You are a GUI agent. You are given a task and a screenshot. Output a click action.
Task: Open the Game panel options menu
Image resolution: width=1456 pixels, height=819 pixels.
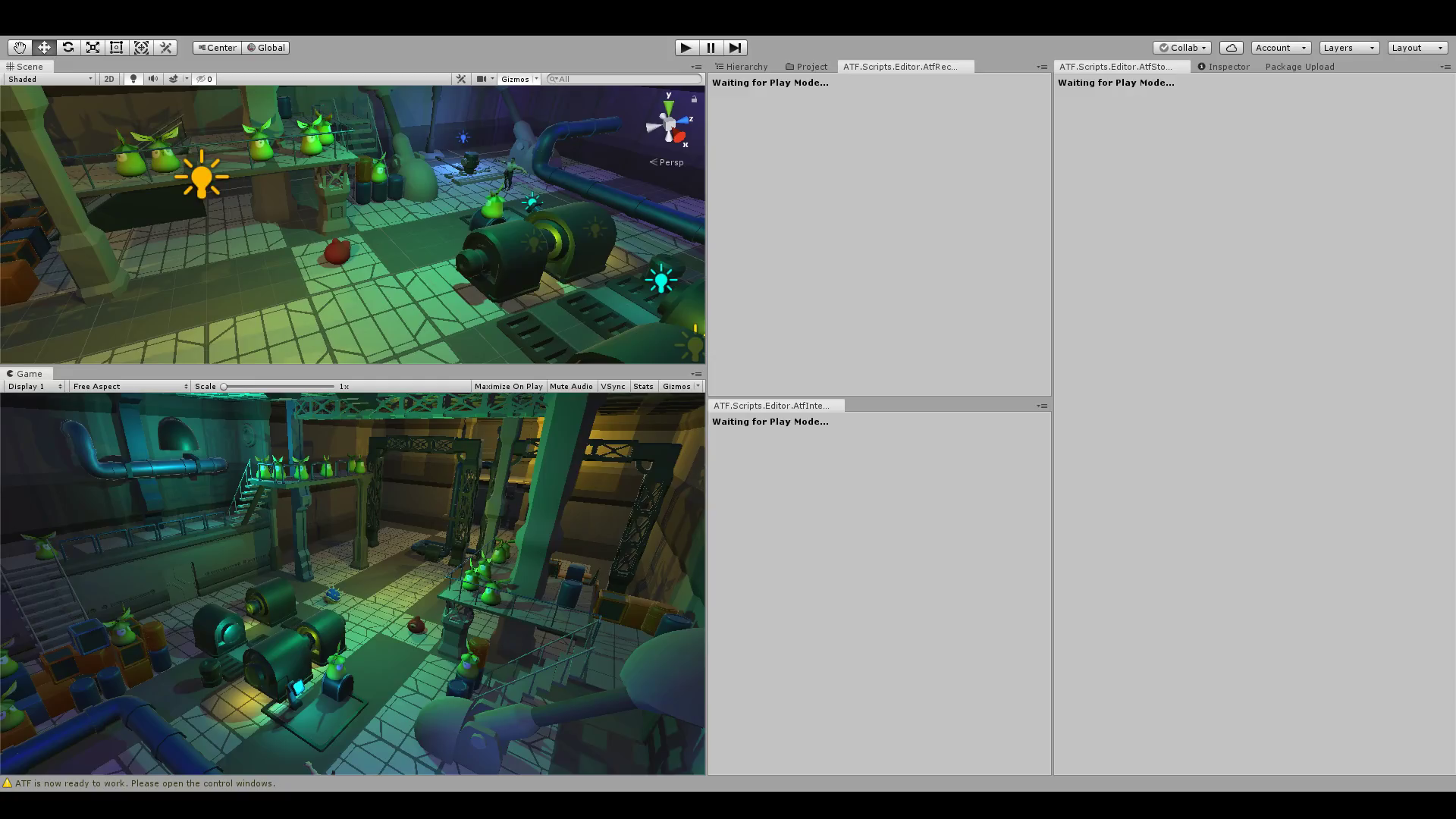pos(696,374)
